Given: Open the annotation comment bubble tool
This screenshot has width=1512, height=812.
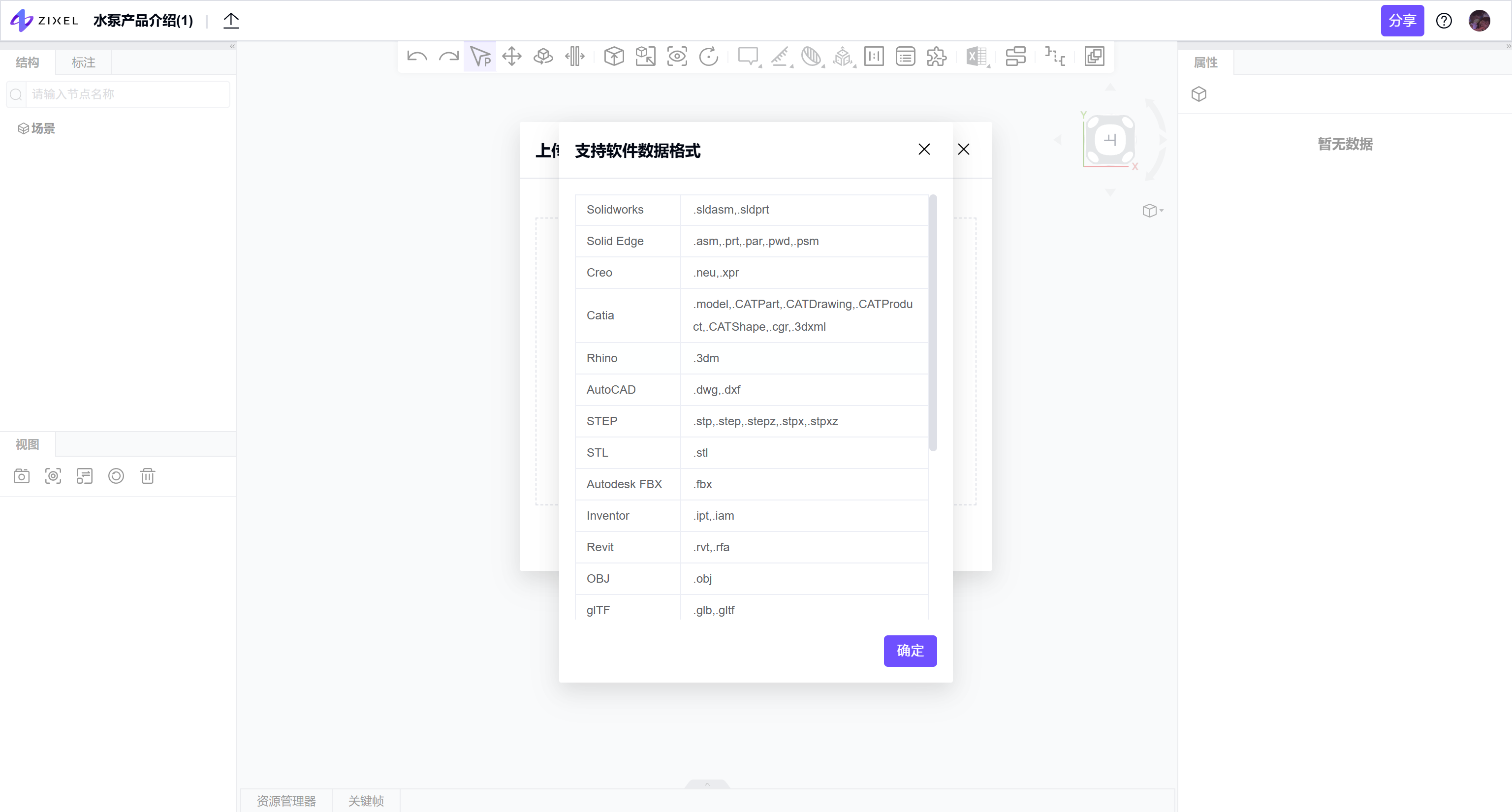Looking at the screenshot, I should point(748,57).
